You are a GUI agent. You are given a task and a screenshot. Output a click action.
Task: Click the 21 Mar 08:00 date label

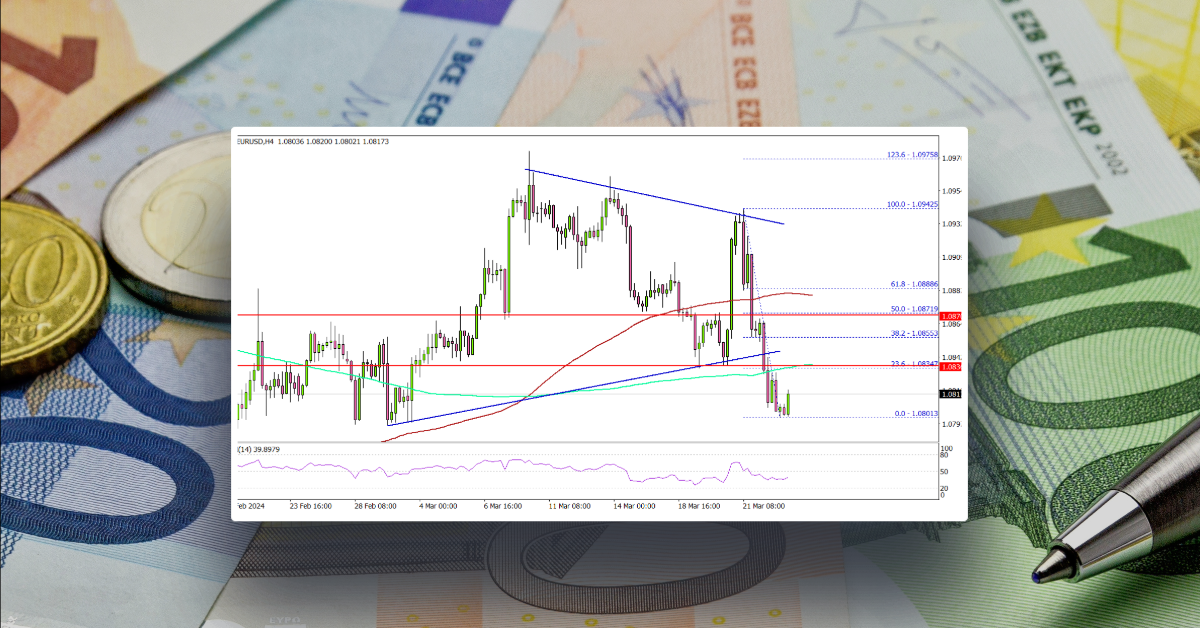click(x=765, y=506)
